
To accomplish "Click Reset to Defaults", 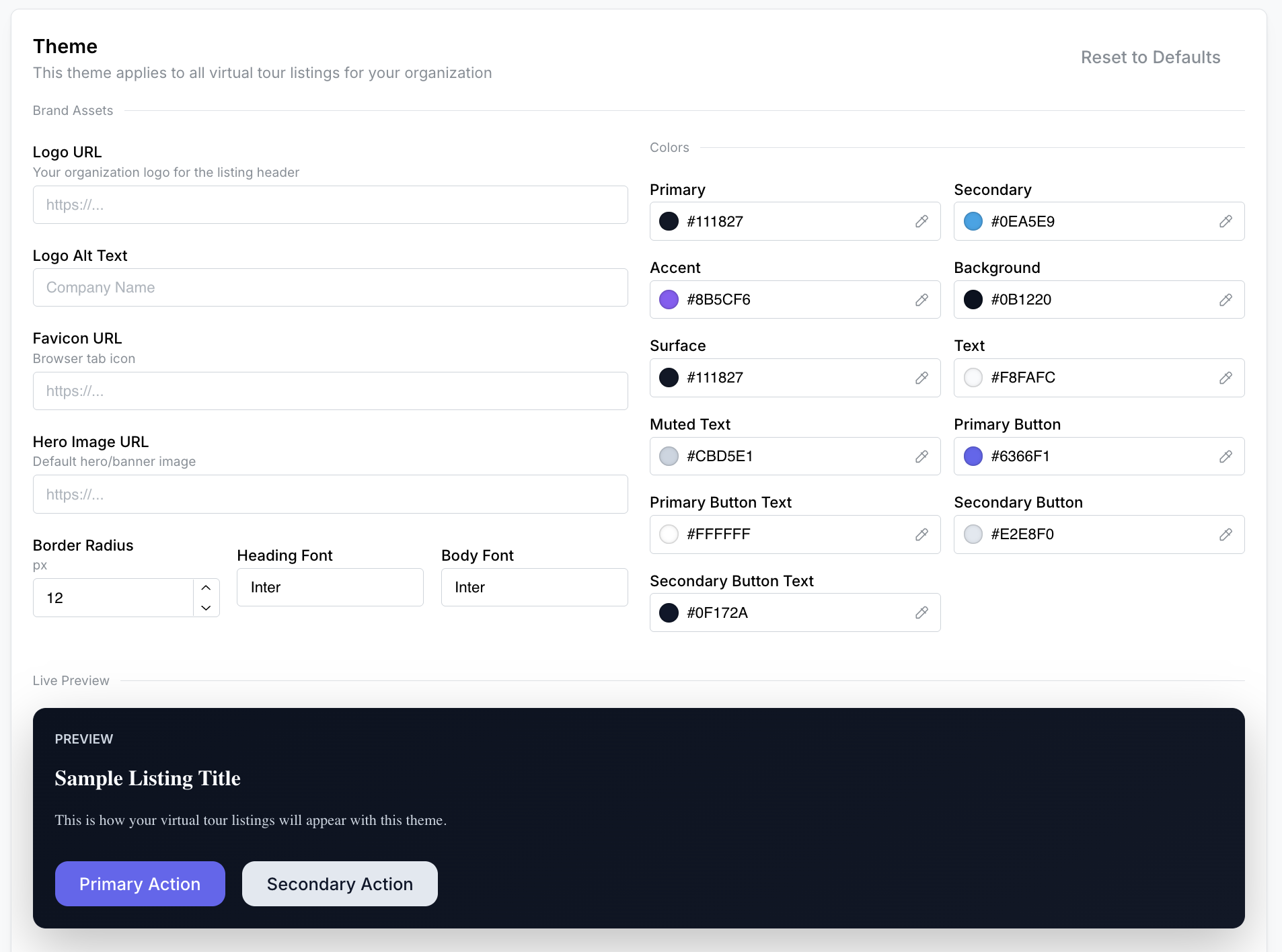I will tap(1149, 57).
